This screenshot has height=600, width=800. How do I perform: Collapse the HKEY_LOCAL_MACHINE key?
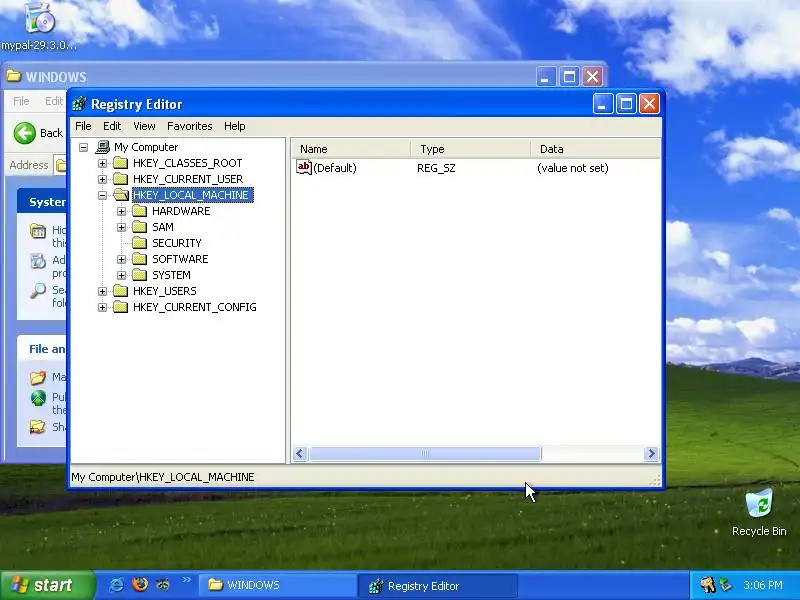point(103,195)
